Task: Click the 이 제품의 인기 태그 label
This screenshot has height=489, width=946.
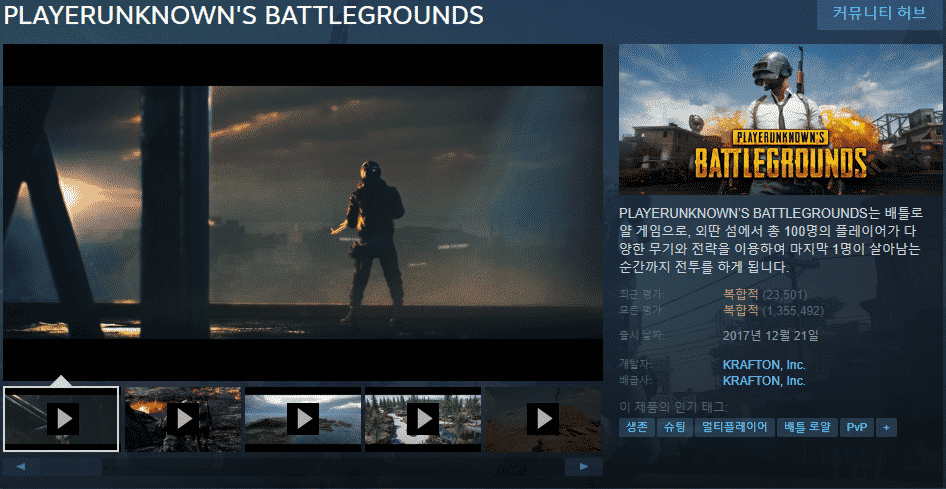Action: (x=673, y=406)
